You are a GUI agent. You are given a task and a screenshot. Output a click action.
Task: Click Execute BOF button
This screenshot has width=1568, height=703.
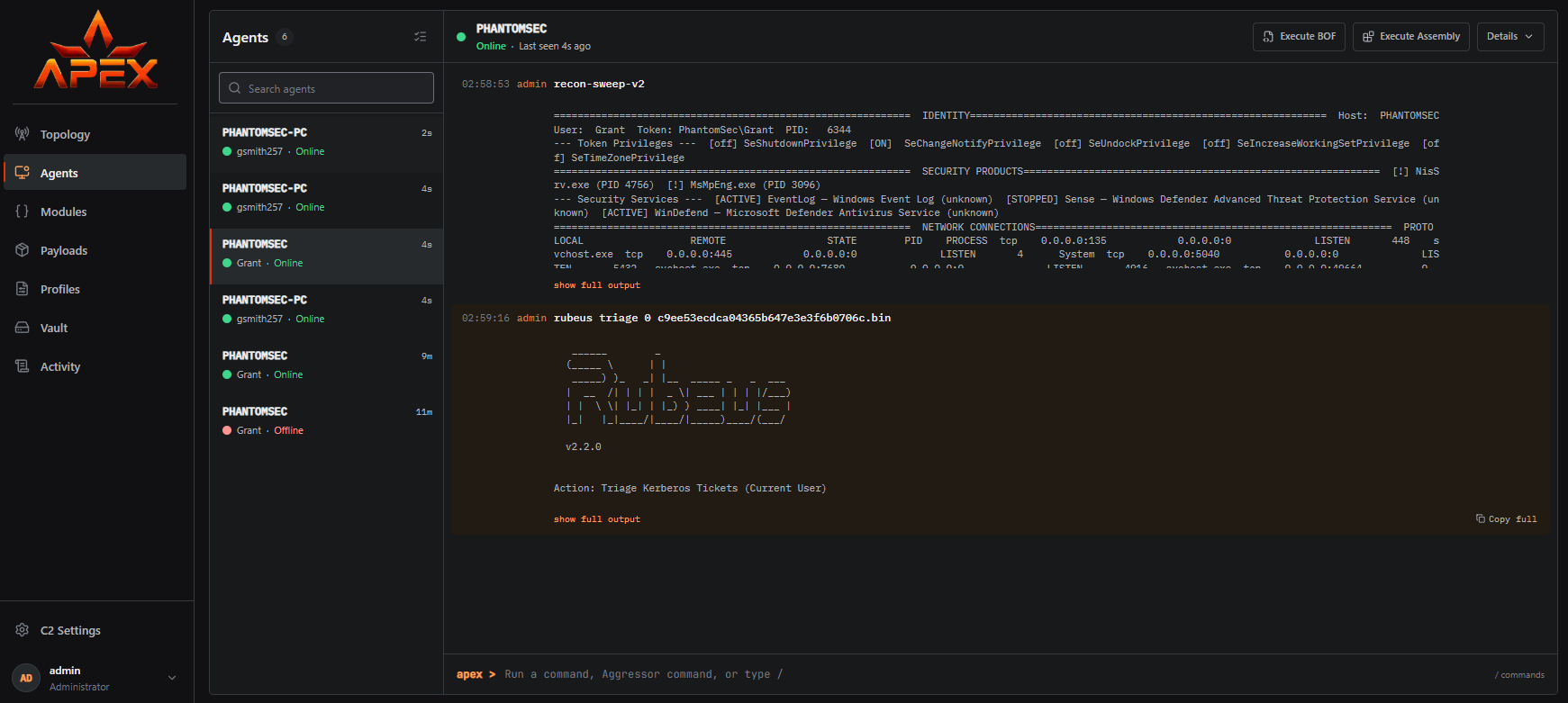[x=1299, y=37]
